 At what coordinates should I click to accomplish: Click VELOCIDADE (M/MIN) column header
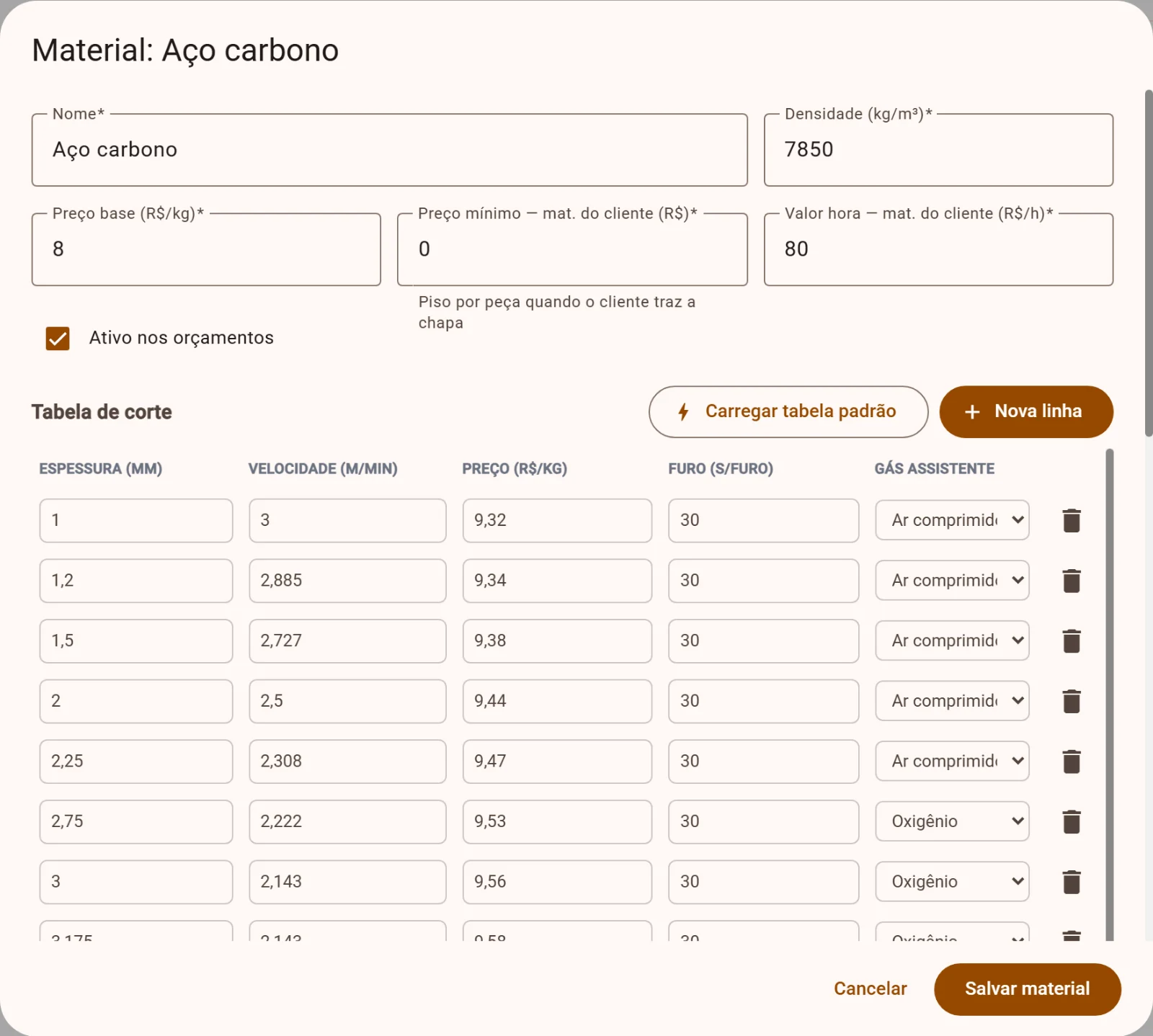[x=323, y=469]
